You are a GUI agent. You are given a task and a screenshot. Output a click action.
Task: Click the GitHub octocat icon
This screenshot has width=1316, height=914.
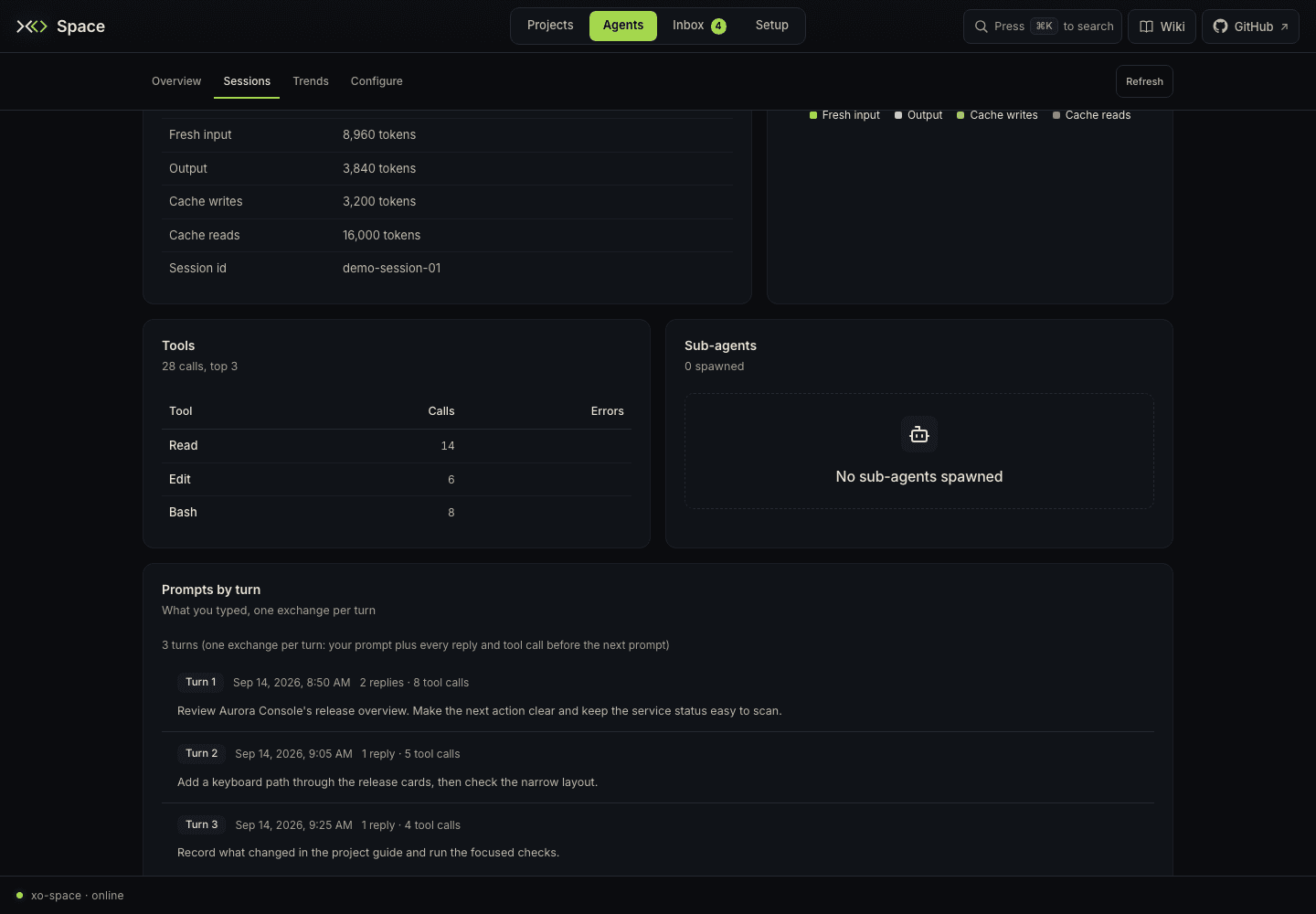point(1220,27)
